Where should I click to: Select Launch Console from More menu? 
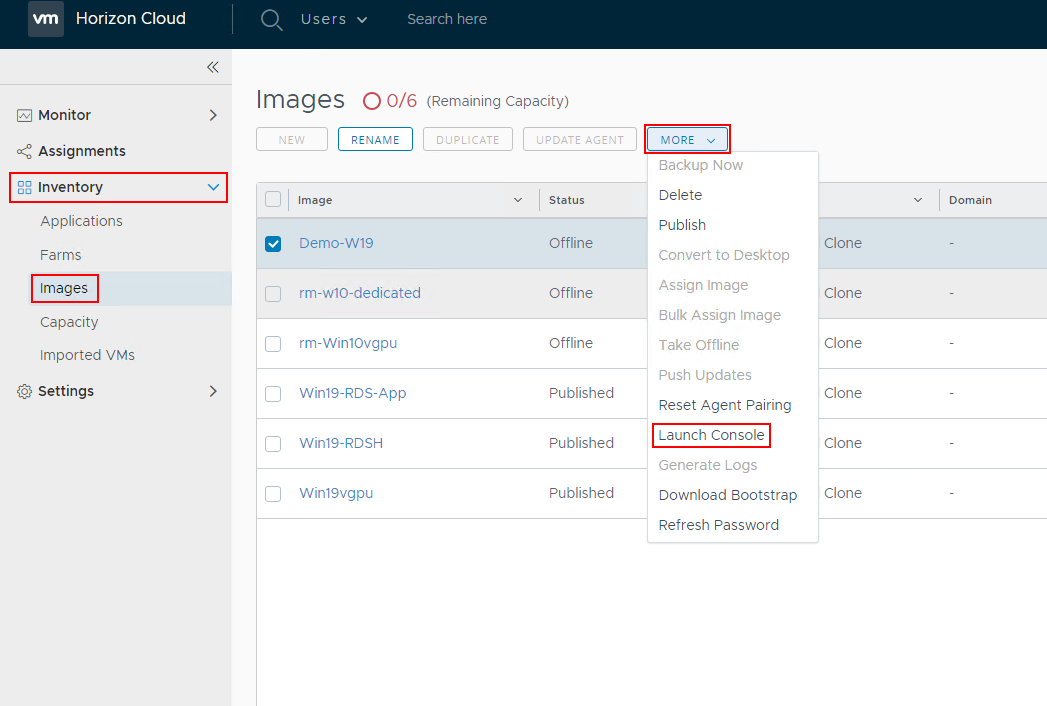pos(711,435)
